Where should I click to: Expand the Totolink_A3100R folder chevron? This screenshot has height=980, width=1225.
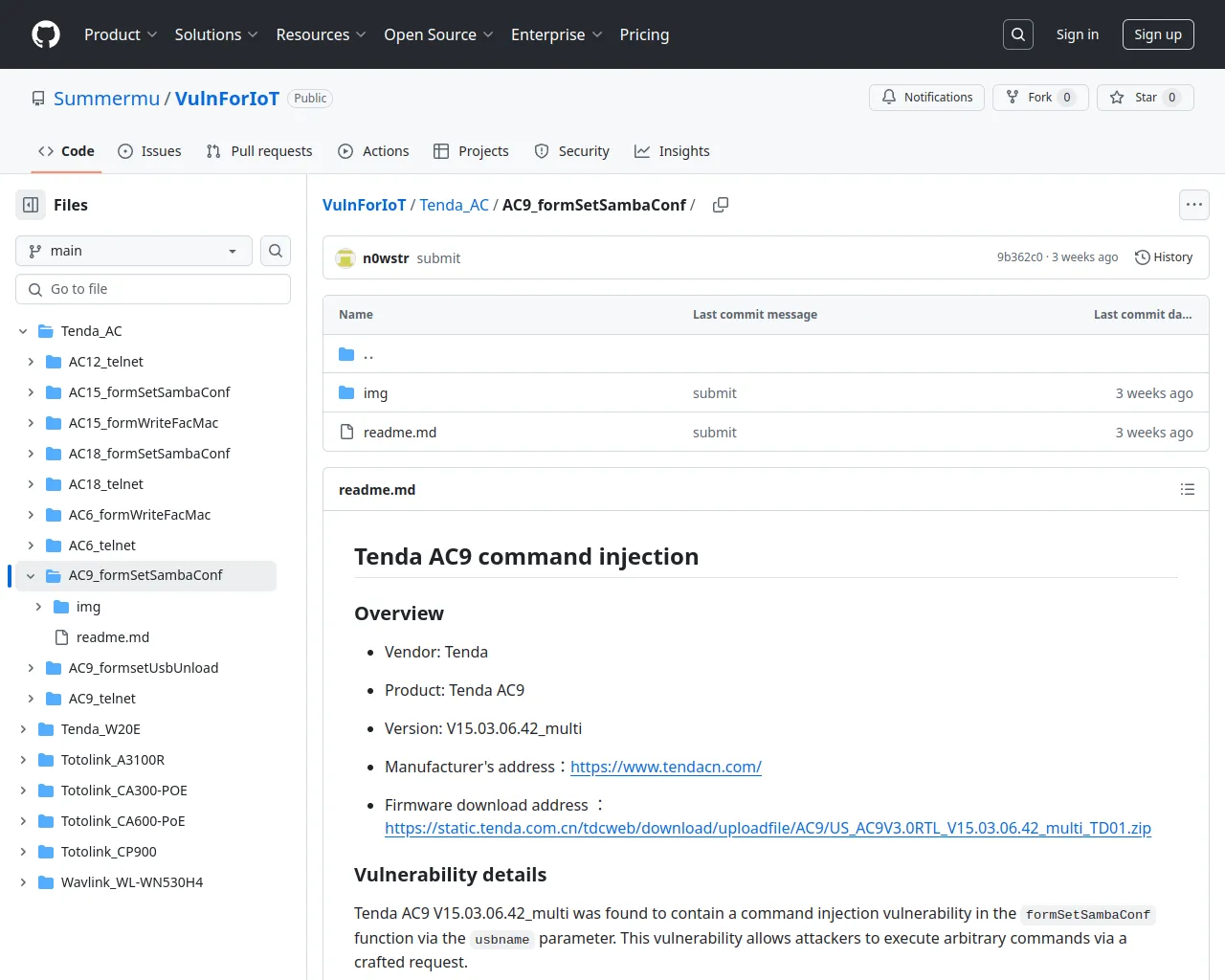[x=23, y=760]
